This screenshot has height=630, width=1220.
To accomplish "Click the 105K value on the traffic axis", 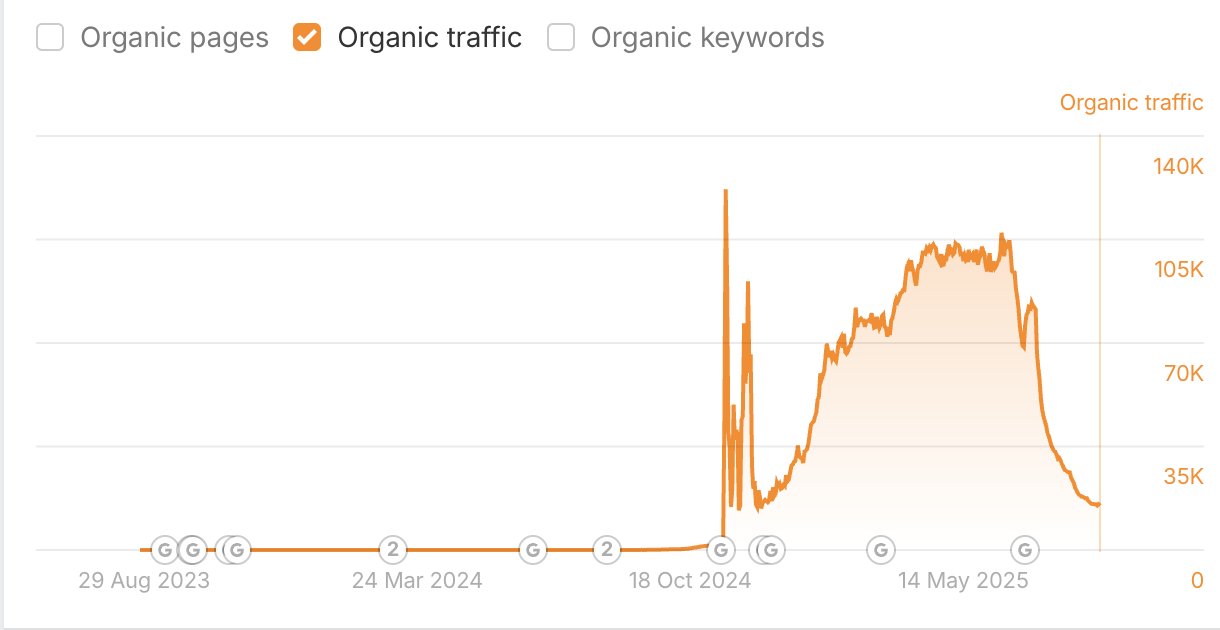I will pos(1178,270).
